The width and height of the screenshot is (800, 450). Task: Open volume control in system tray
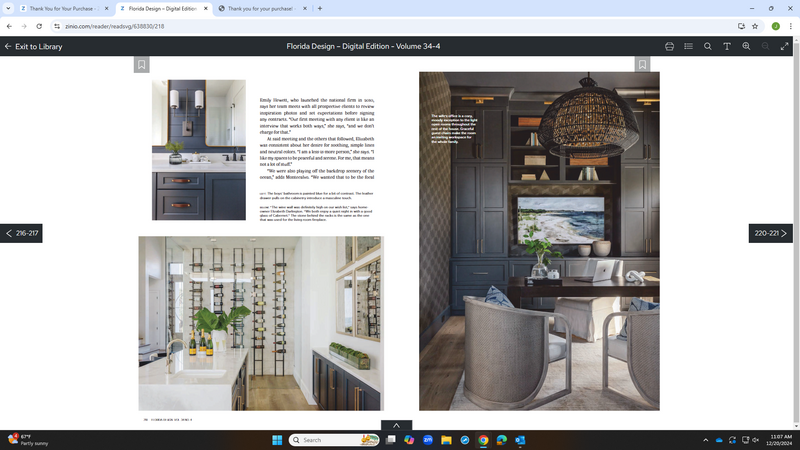click(756, 440)
